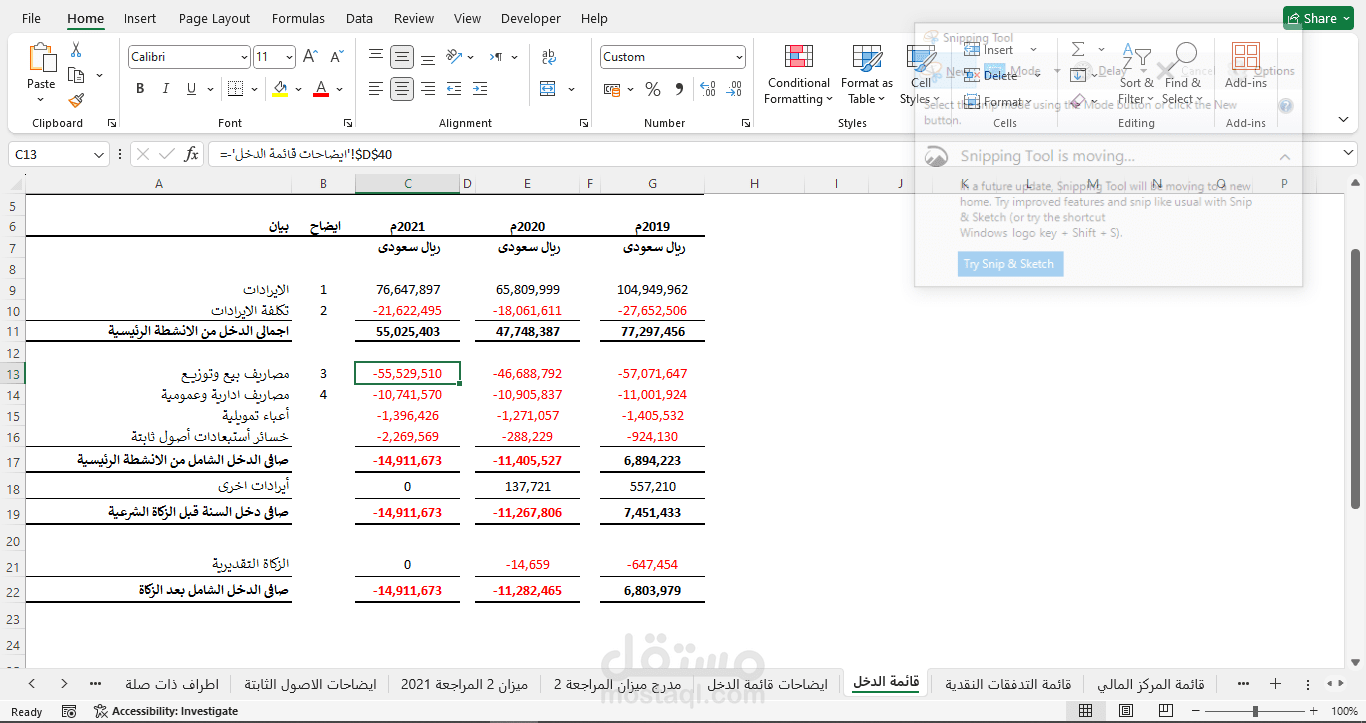Image resolution: width=1366 pixels, height=723 pixels.
Task: Click the Orientation text angle icon
Action: click(454, 57)
